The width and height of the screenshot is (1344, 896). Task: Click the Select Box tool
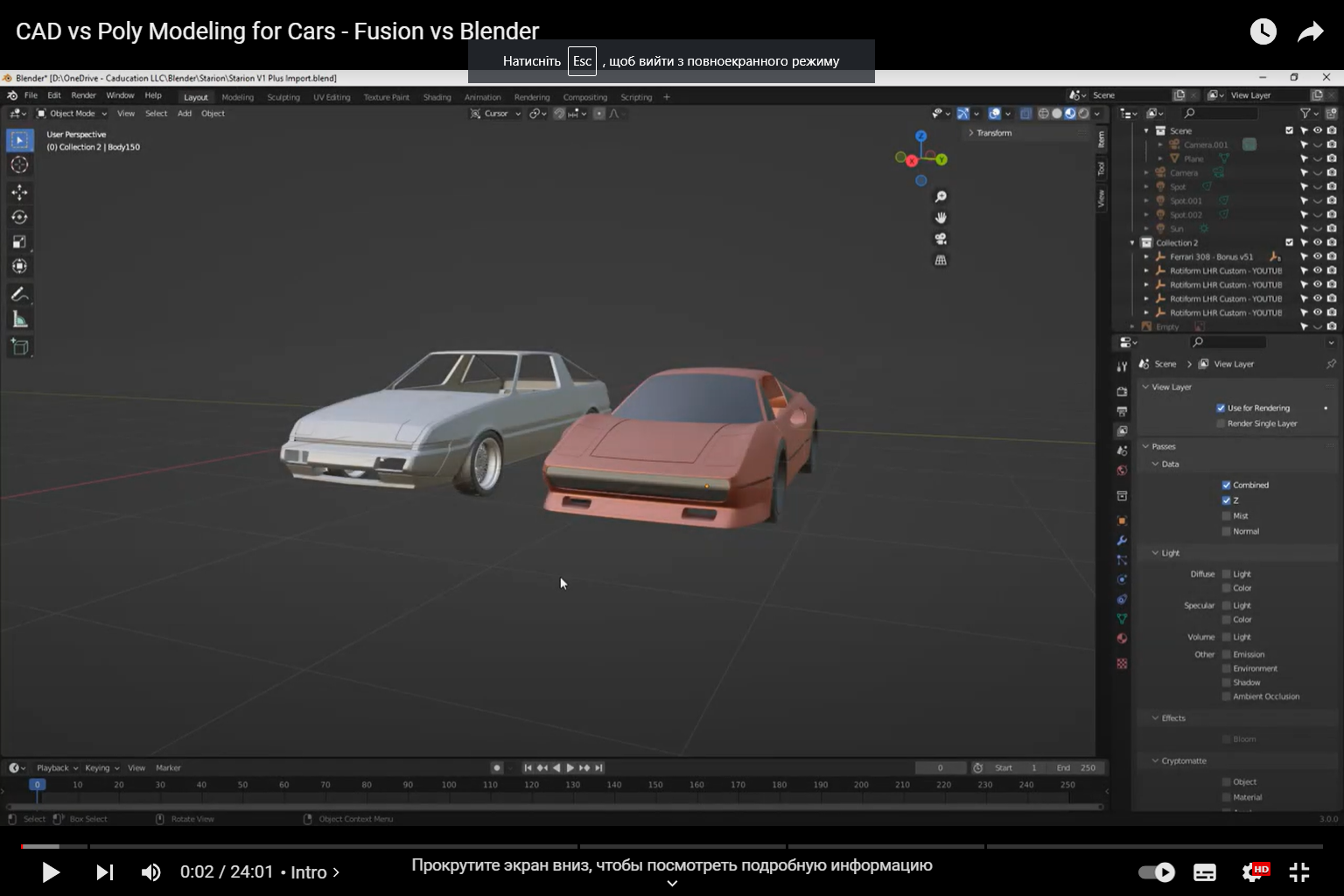19,140
